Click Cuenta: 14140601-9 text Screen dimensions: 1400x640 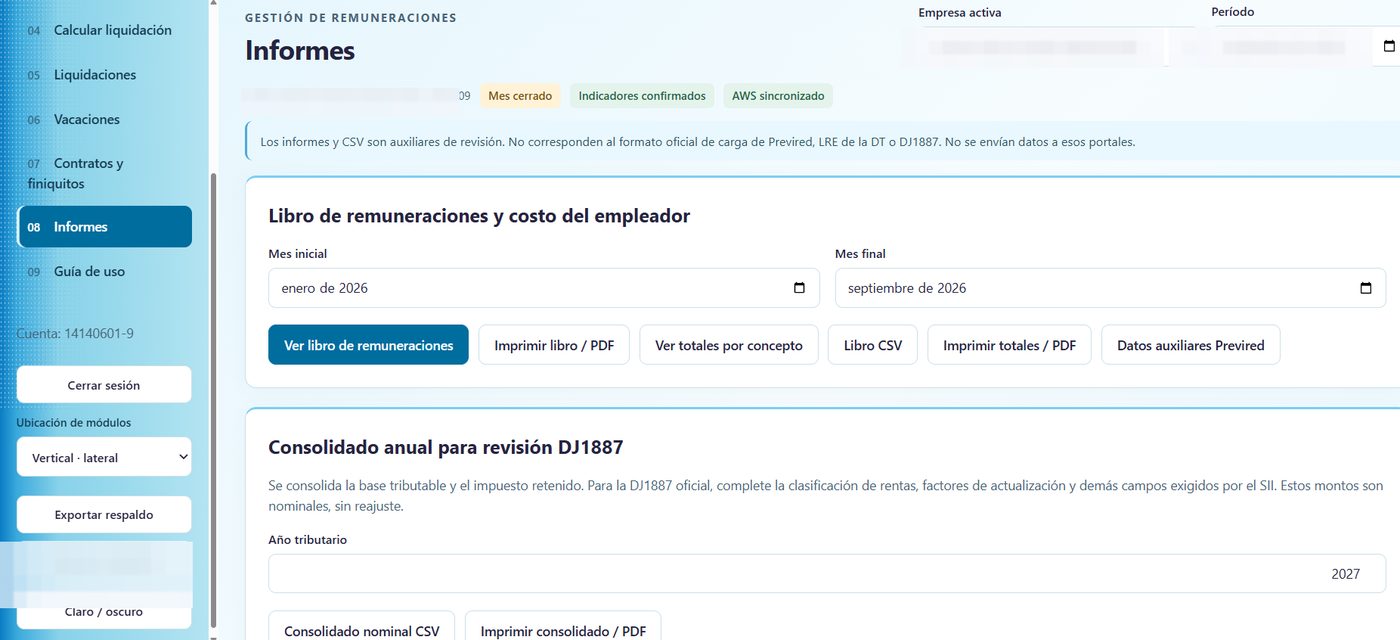(76, 333)
